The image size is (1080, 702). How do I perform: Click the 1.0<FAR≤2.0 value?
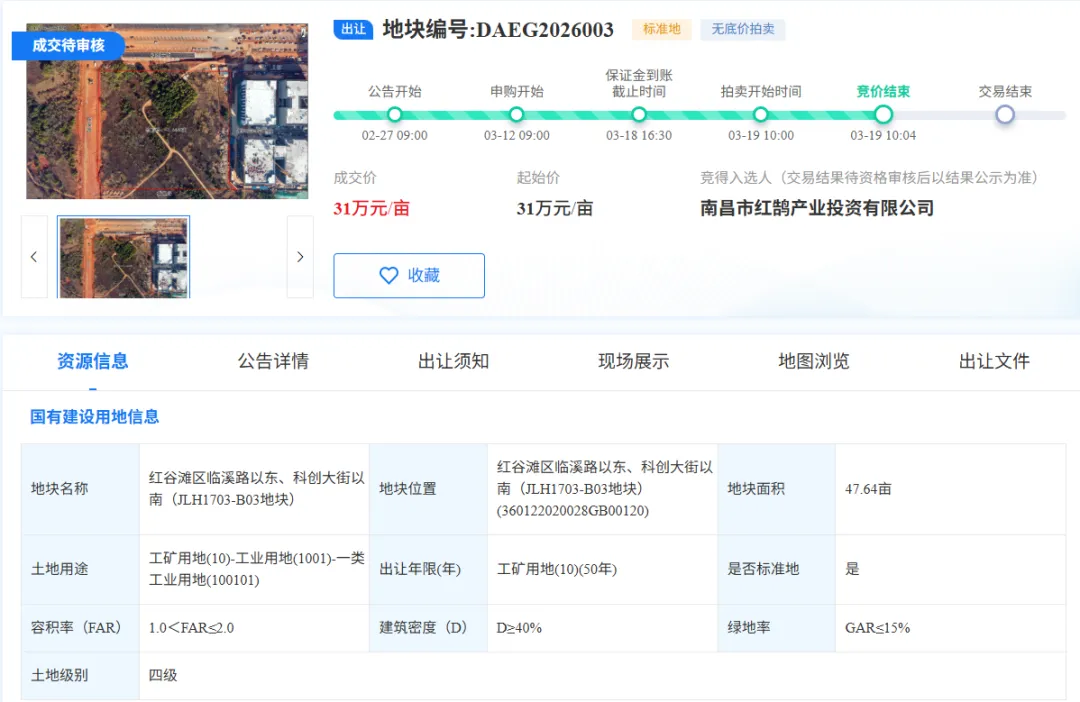tap(191, 628)
